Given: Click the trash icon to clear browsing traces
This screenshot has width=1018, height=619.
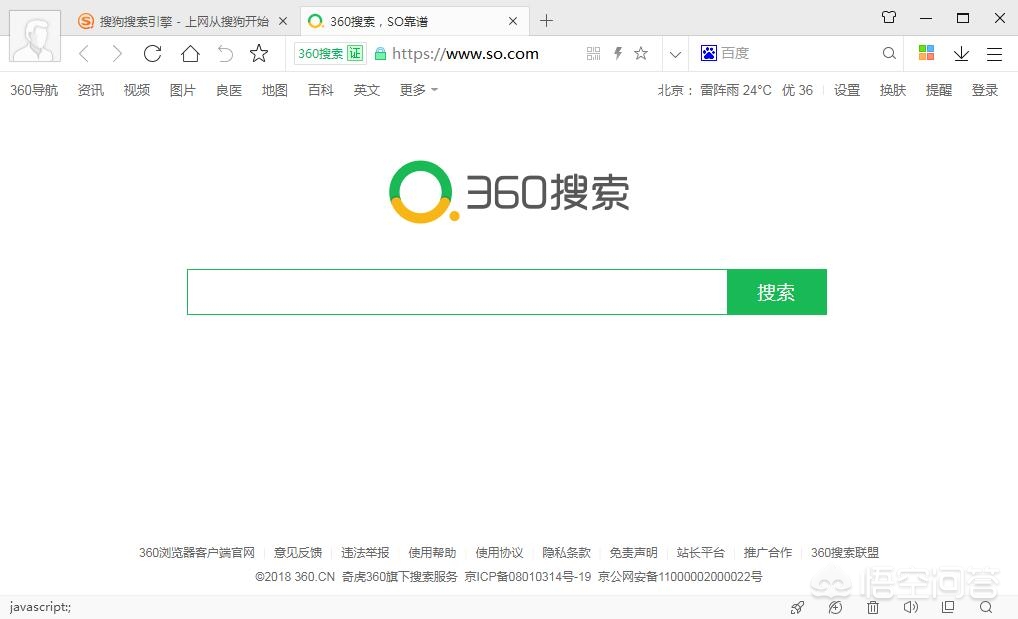Looking at the screenshot, I should coord(873,607).
